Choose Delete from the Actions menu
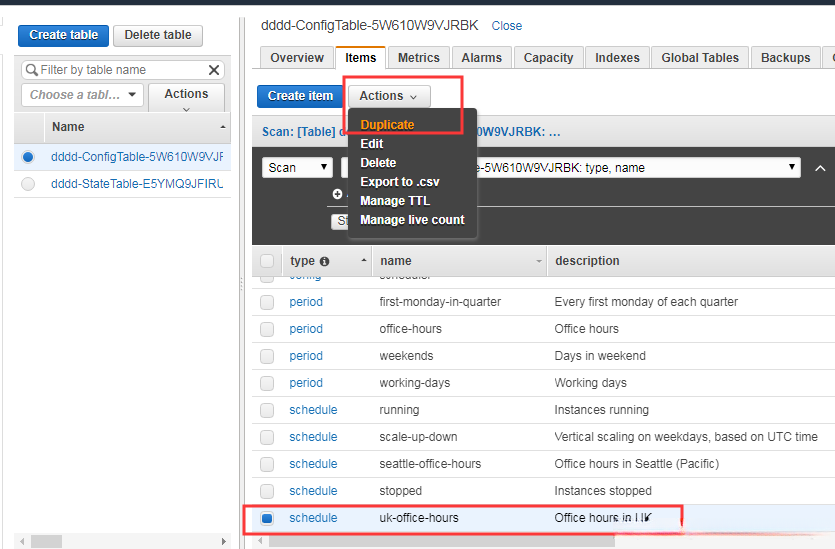 click(378, 163)
